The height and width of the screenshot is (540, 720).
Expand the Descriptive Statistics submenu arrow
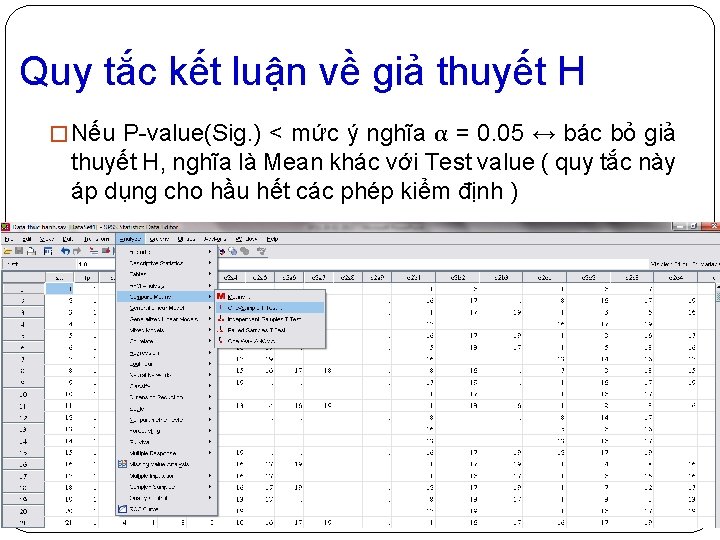click(210, 263)
